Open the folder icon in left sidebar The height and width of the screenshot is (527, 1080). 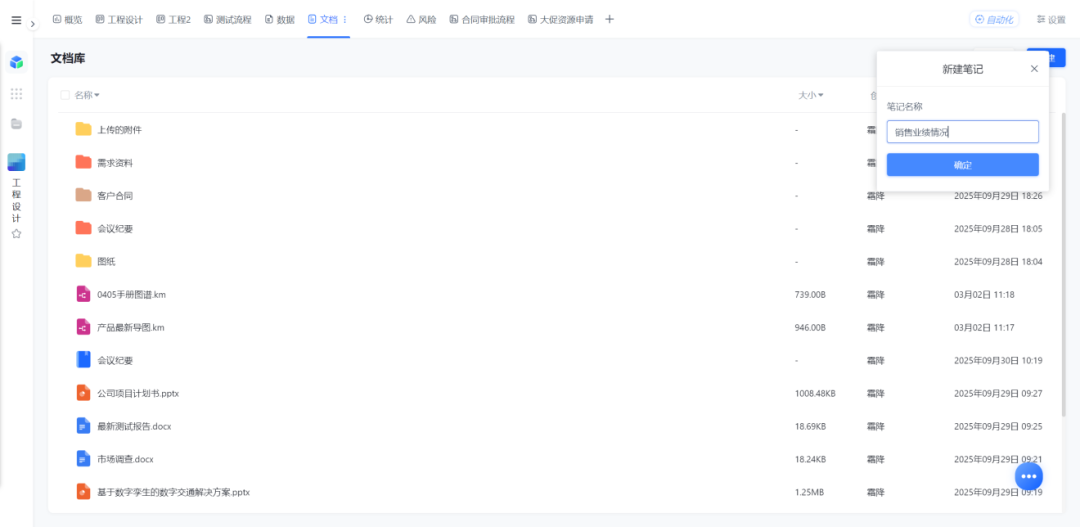(17, 124)
